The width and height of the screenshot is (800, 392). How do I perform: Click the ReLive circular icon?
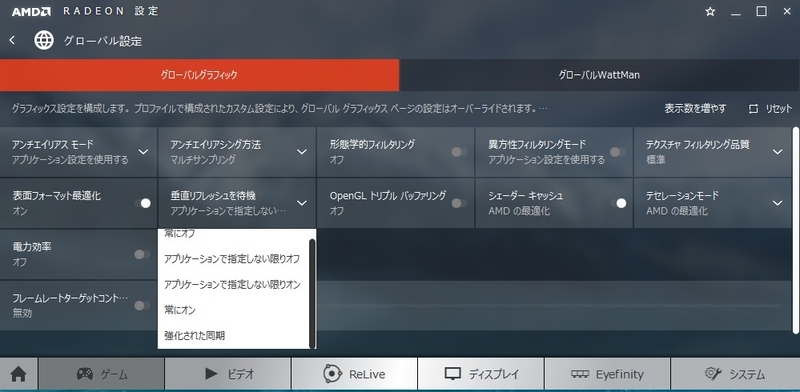pos(333,374)
